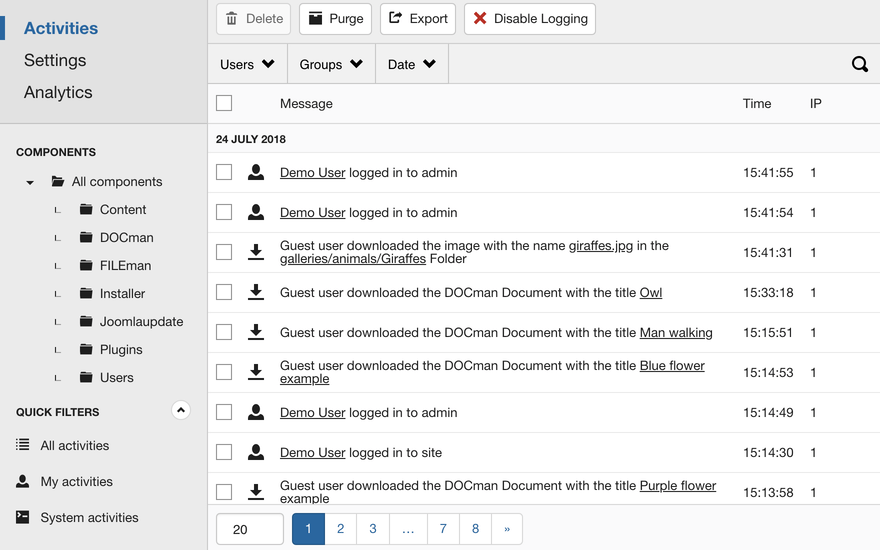Click download icon beside the Owl document row
880x550 pixels.
click(x=256, y=292)
